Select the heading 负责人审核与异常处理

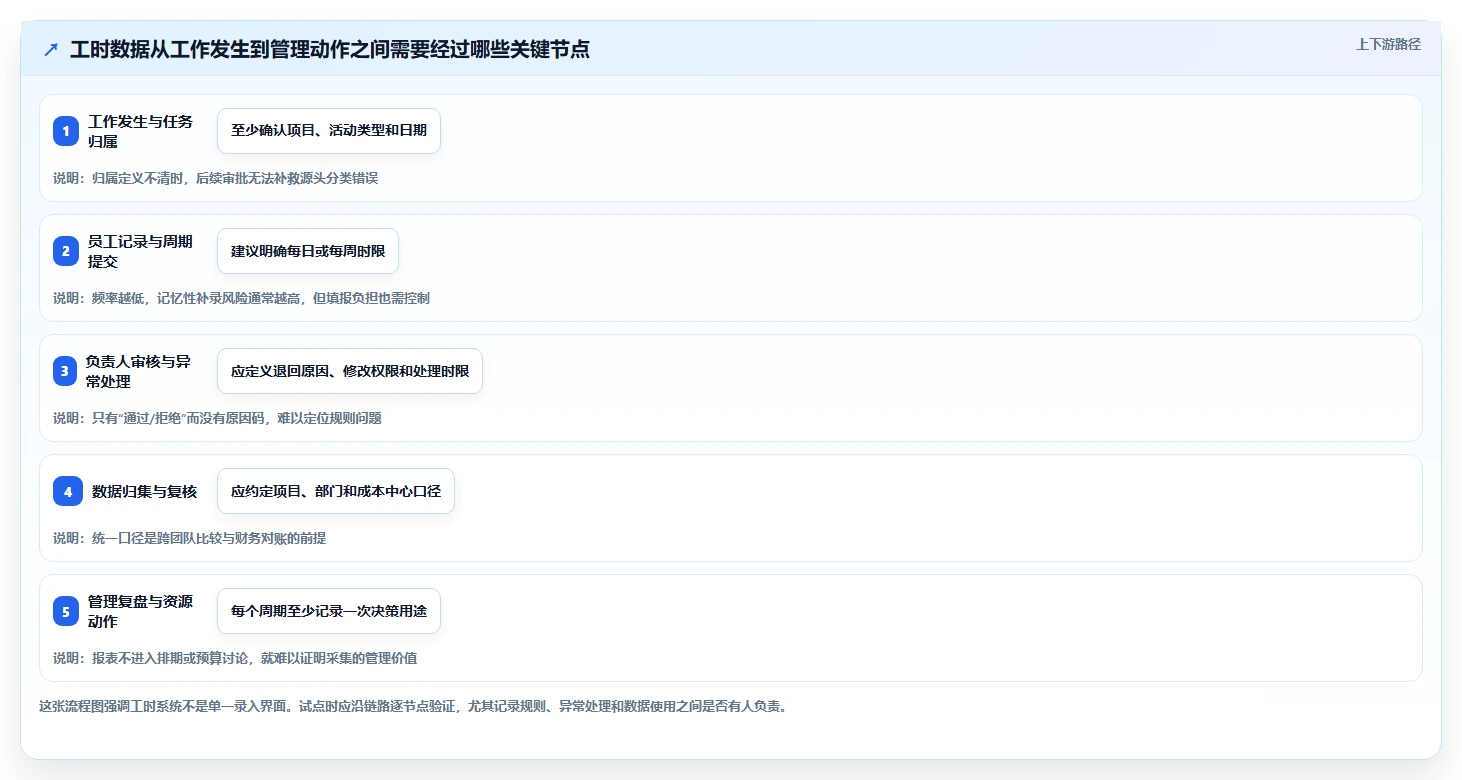point(139,371)
